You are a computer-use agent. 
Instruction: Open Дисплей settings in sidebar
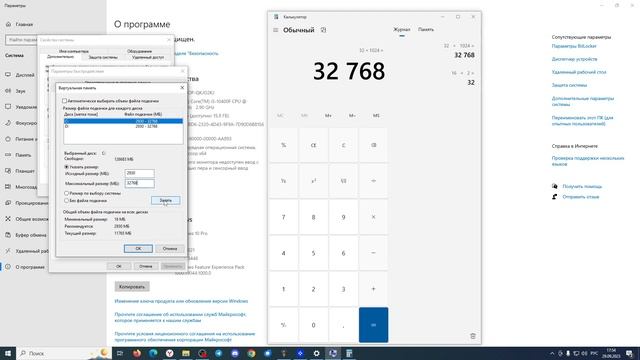coord(25,75)
